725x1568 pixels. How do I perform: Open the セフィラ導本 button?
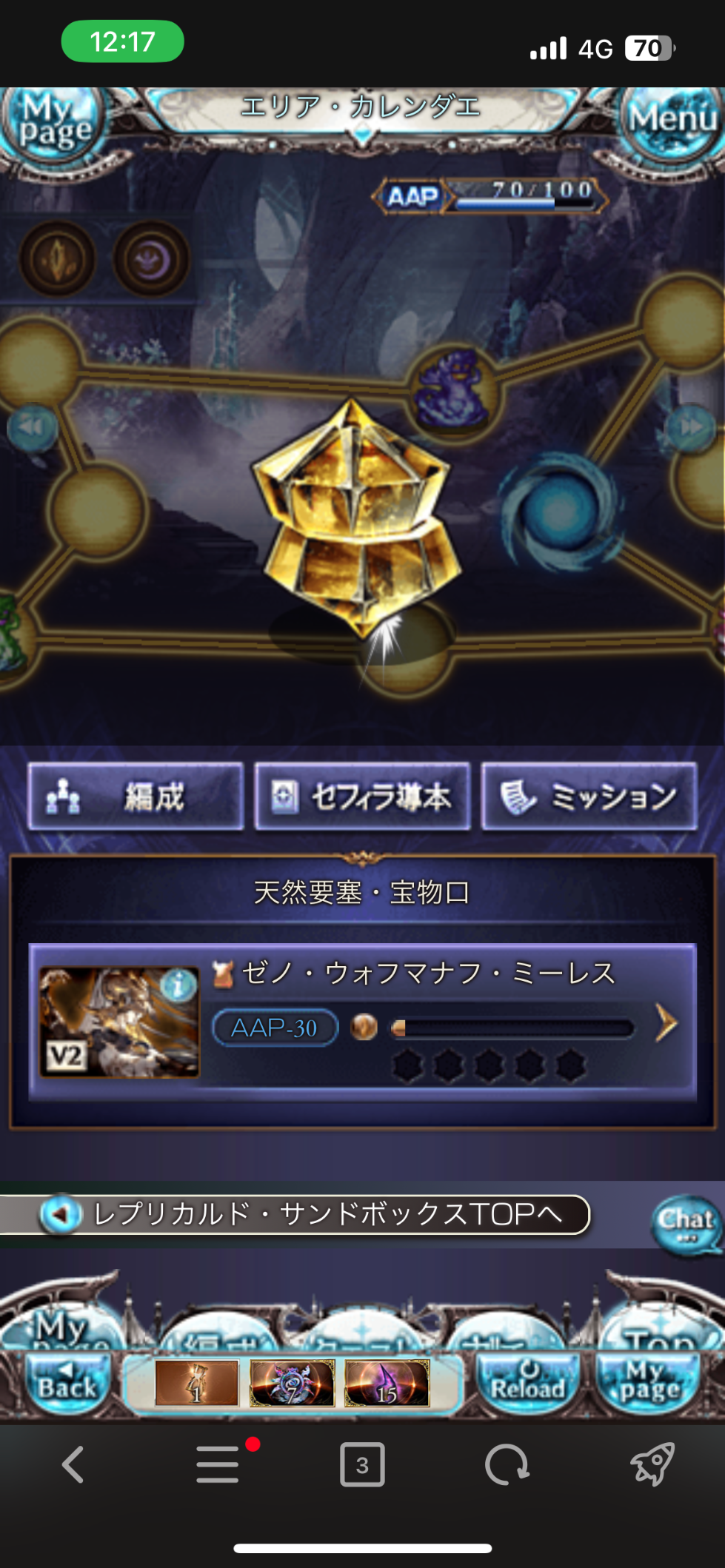pos(362,797)
